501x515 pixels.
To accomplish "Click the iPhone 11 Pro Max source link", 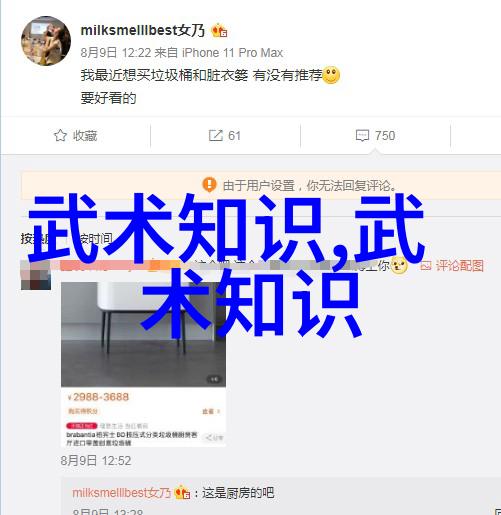I will pos(232,53).
